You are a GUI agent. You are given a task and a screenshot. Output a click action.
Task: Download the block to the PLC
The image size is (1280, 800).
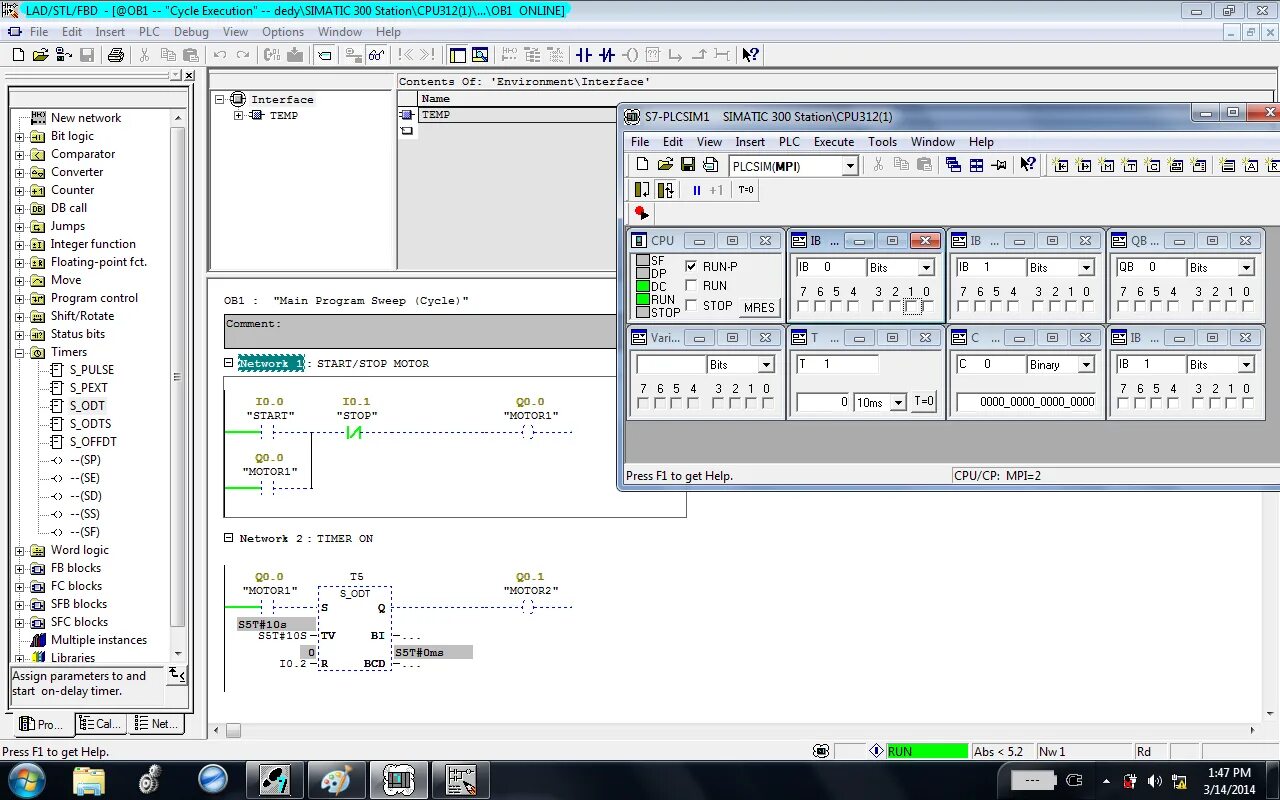pyautogui.click(x=295, y=55)
